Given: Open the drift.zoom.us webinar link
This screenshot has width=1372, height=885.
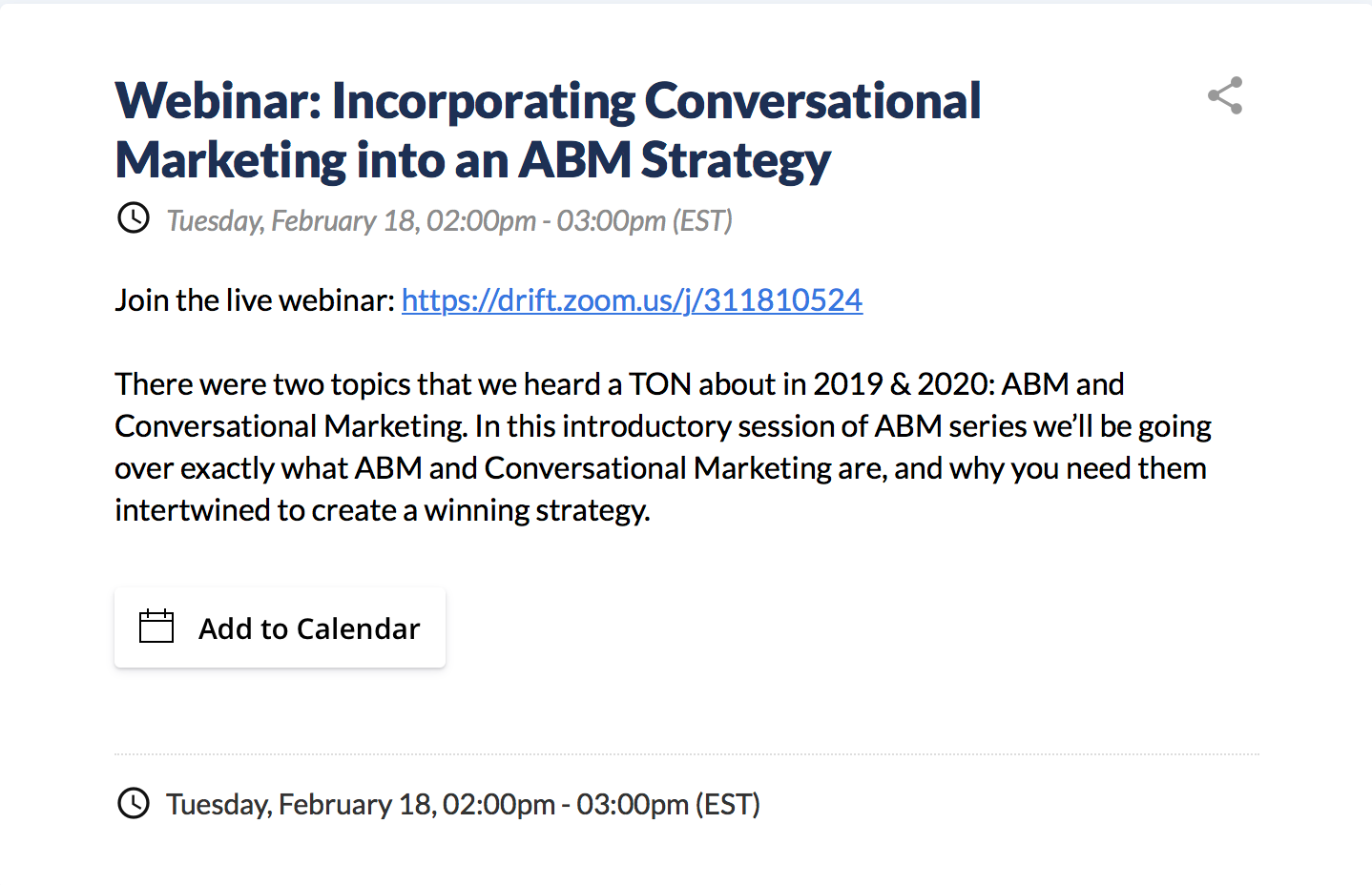Looking at the screenshot, I should tap(632, 300).
